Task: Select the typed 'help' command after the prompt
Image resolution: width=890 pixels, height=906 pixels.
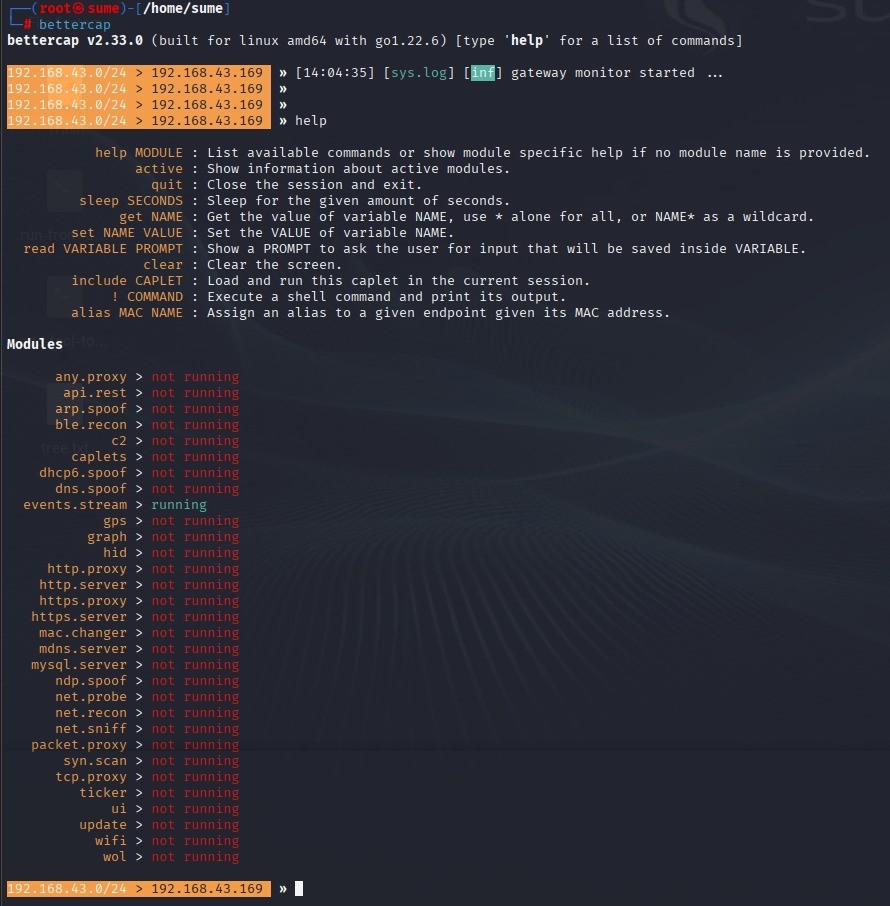Action: 311,121
